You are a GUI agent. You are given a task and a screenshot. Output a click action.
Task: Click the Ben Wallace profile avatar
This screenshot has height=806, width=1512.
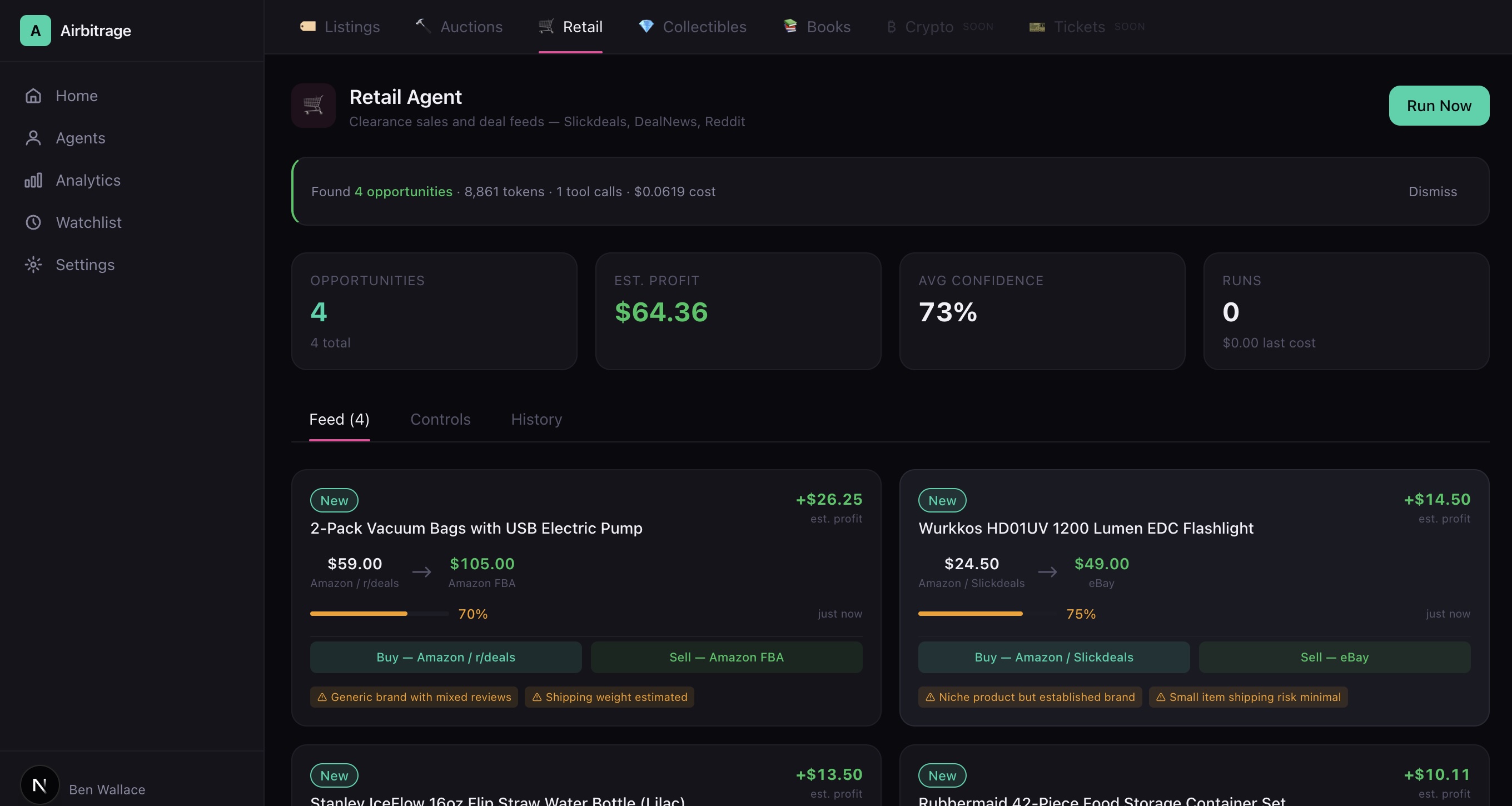coord(39,784)
